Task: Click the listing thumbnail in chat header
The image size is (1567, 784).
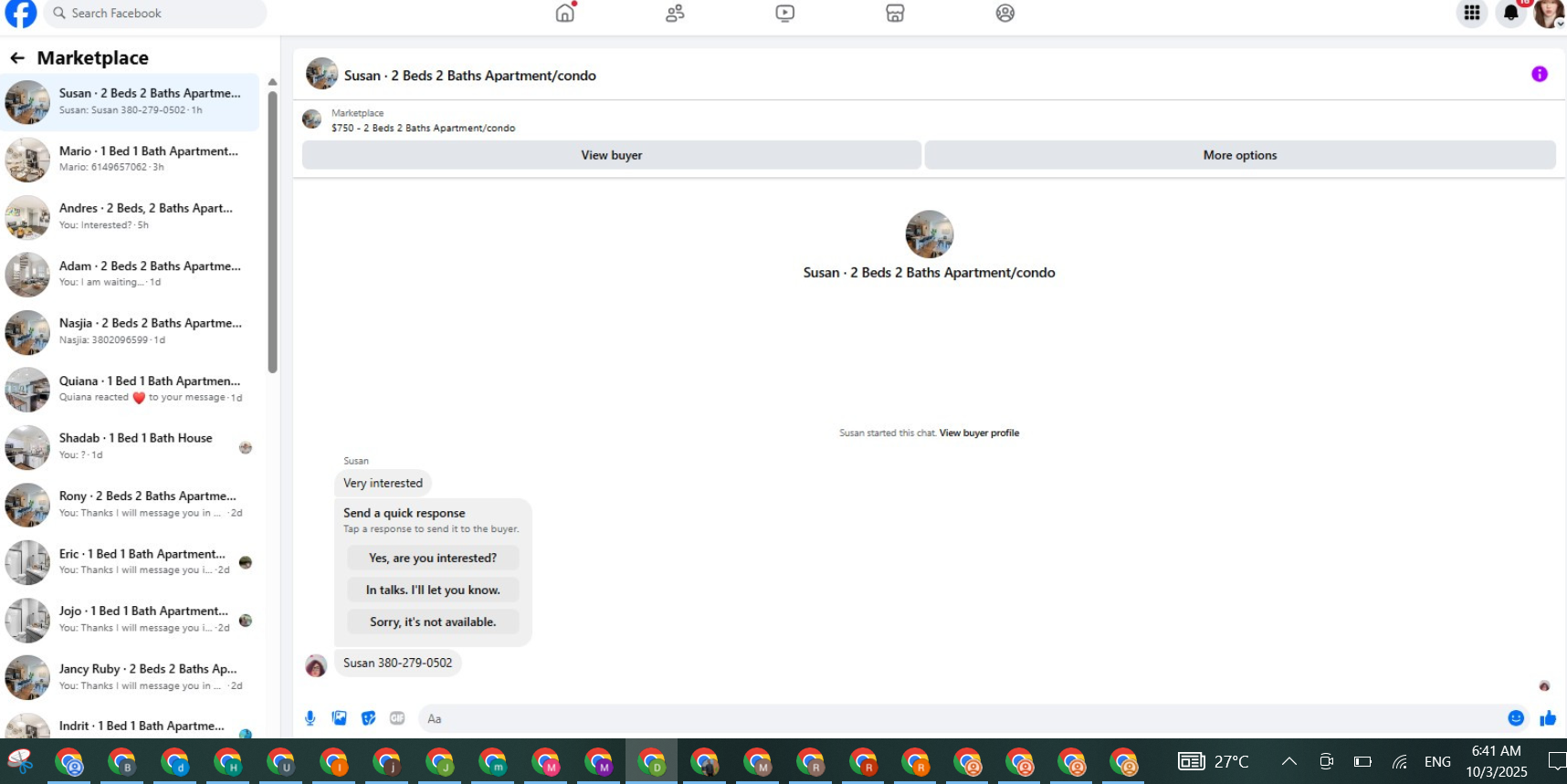Action: [x=321, y=74]
